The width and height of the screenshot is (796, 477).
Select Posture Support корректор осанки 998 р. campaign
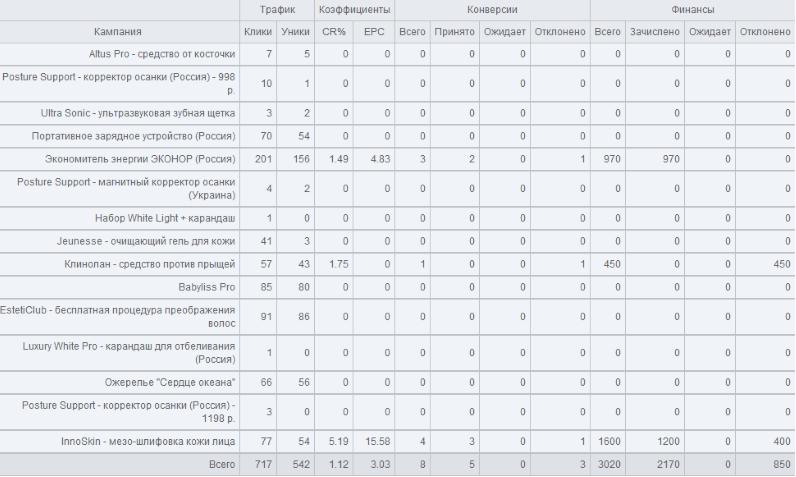[119, 84]
